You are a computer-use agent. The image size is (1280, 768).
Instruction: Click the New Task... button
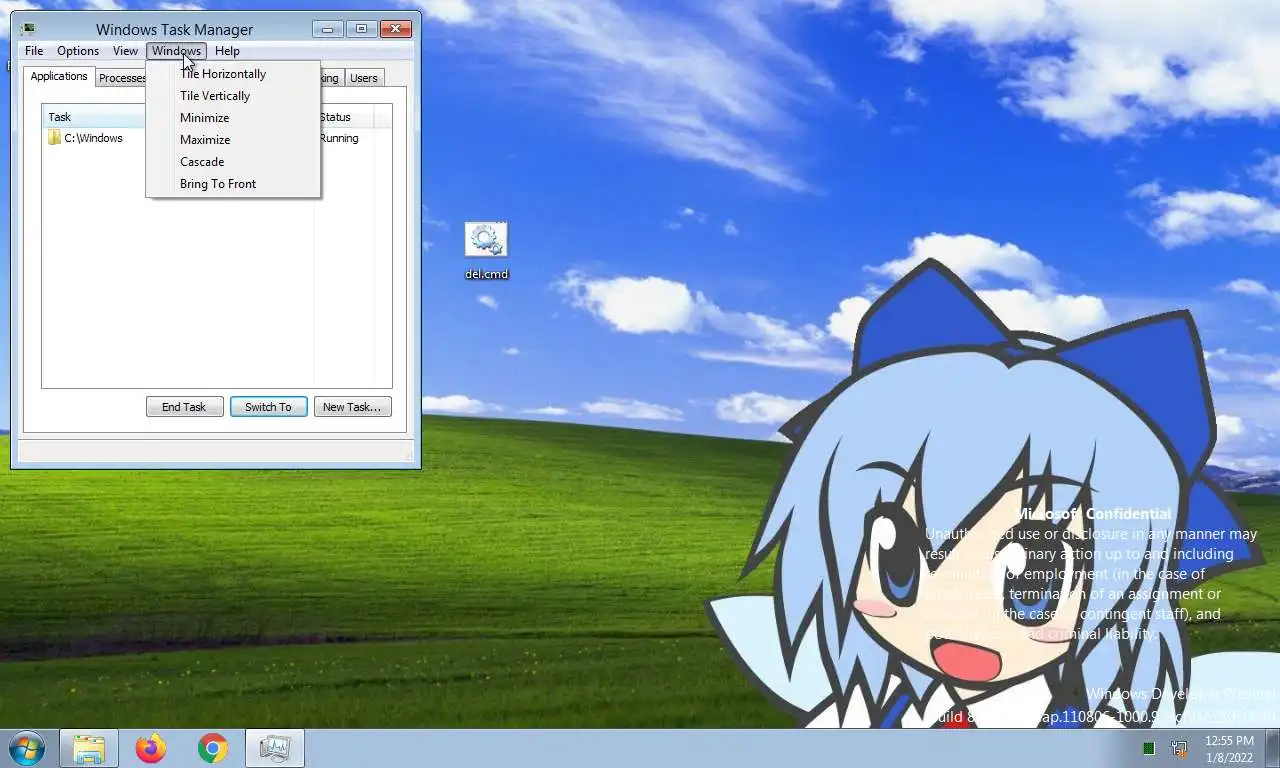tap(352, 407)
